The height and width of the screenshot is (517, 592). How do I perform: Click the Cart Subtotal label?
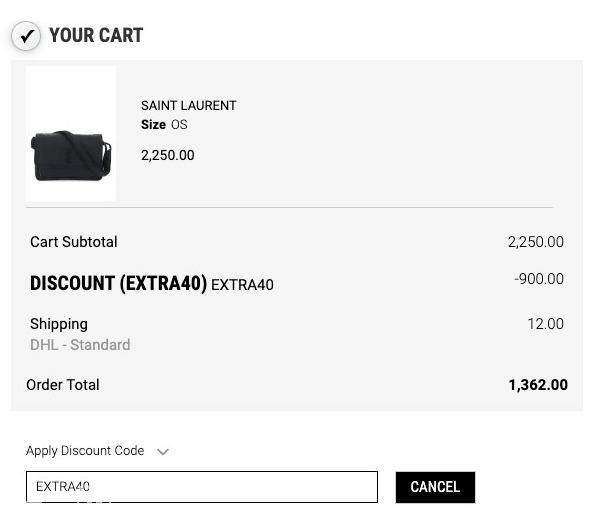coord(74,242)
